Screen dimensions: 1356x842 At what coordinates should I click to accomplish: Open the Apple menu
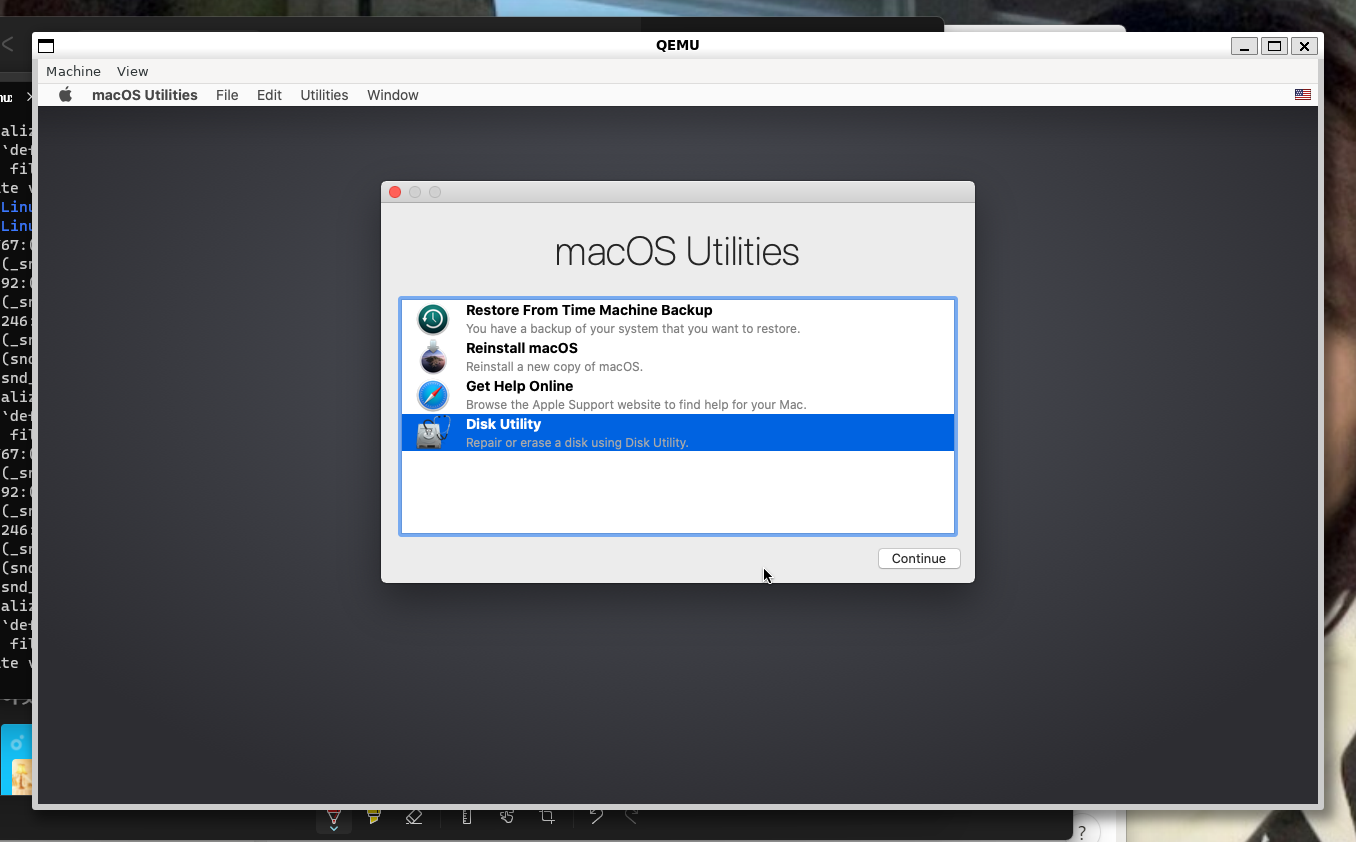tap(66, 95)
